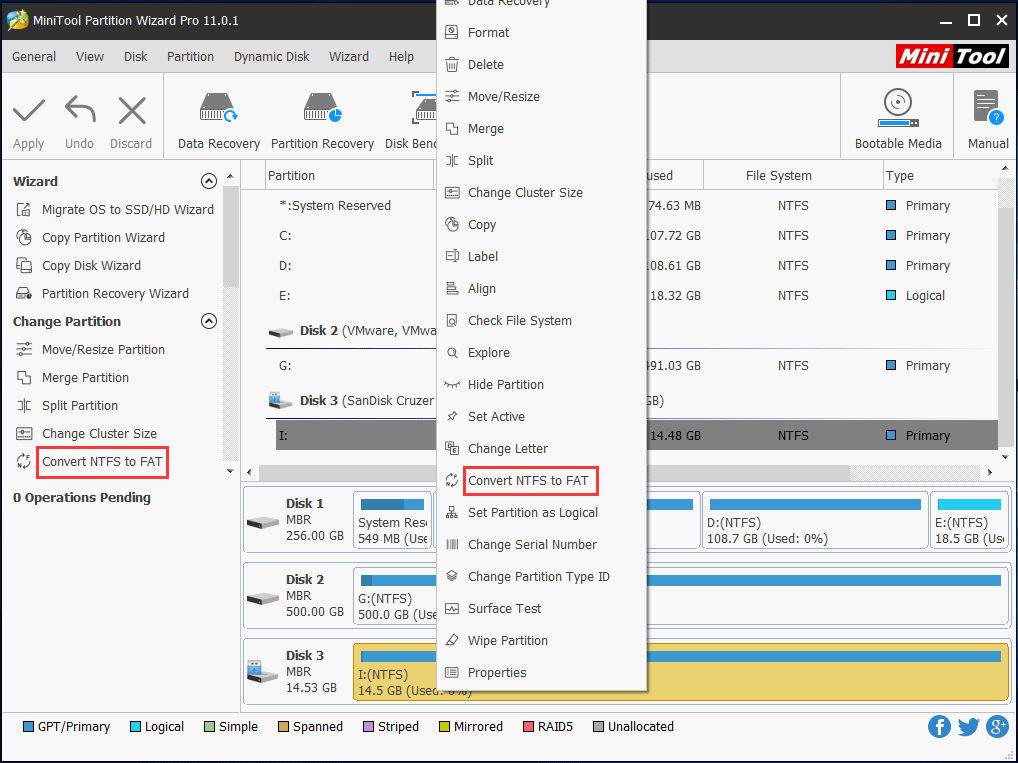Open the Twitter share icon

(x=968, y=726)
